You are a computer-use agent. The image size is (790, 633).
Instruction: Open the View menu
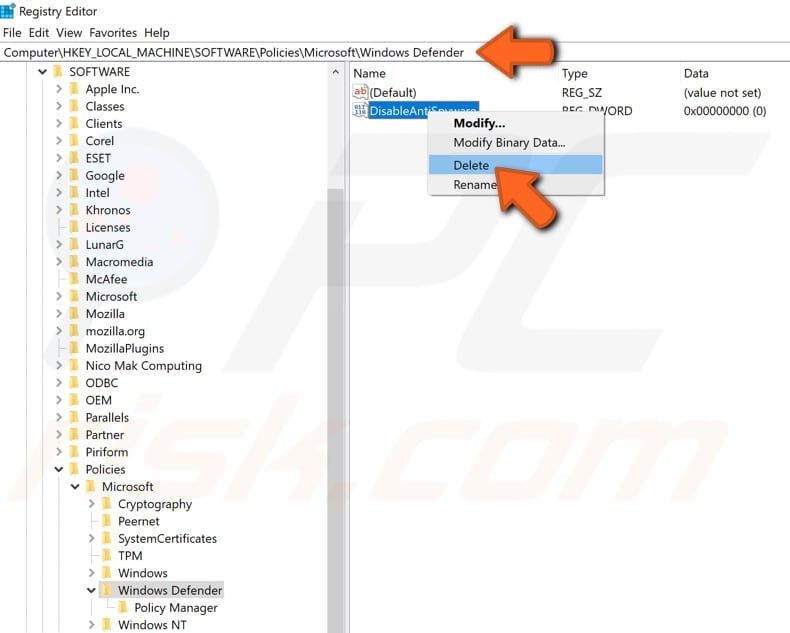[69, 33]
